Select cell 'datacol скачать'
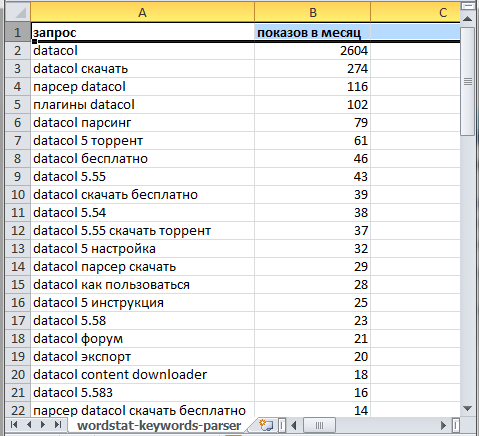This screenshot has height=436, width=479. coord(142,69)
